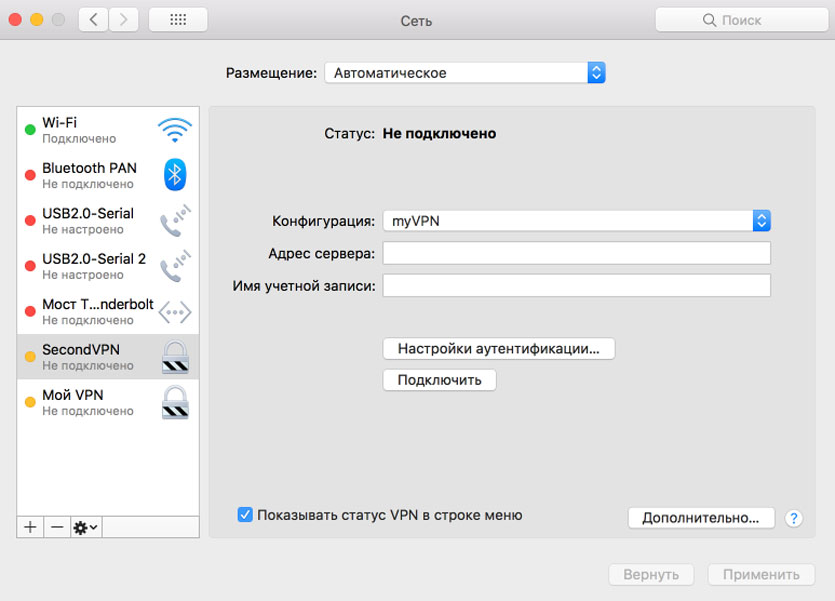This screenshot has width=835, height=601.
Task: Click the Wi-Fi signal icon in sidebar
Action: (175, 130)
